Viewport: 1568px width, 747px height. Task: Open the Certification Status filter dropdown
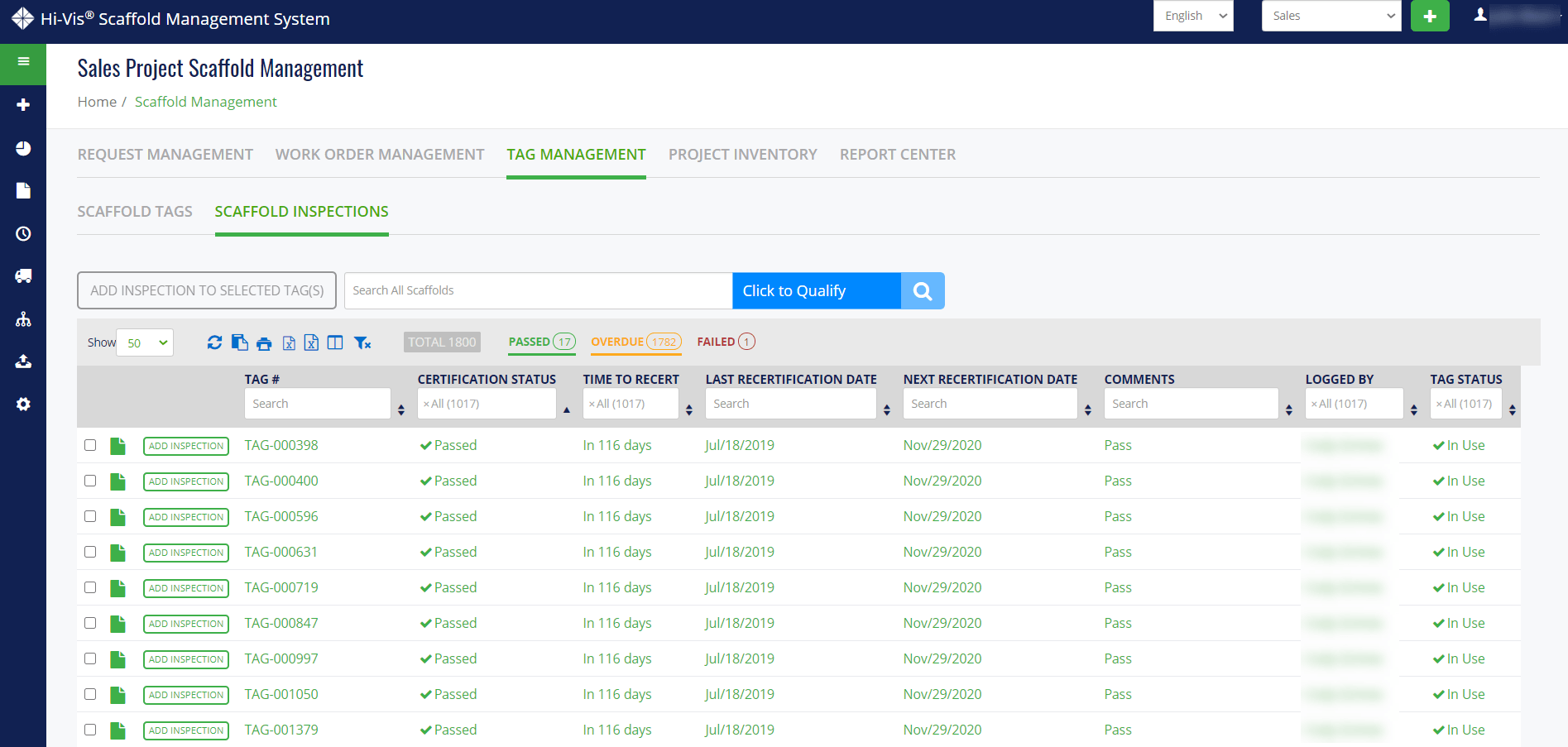click(x=487, y=404)
